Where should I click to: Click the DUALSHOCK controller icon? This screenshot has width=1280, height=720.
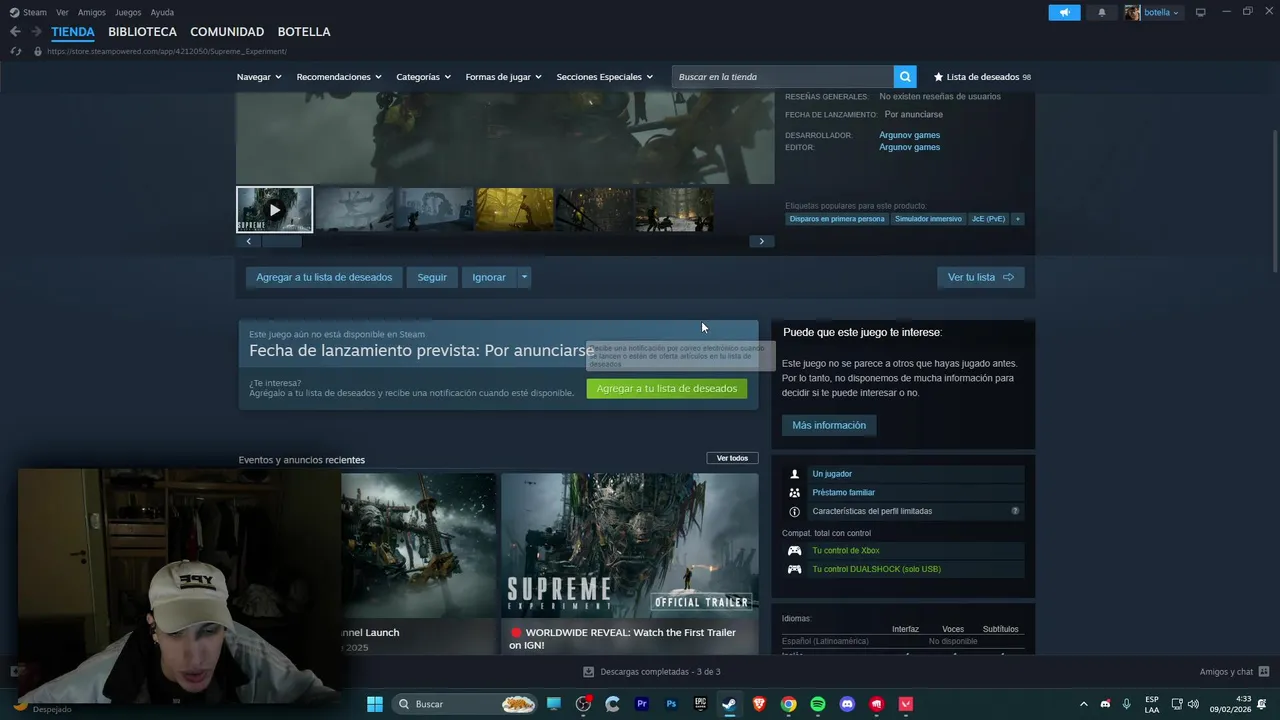click(794, 570)
